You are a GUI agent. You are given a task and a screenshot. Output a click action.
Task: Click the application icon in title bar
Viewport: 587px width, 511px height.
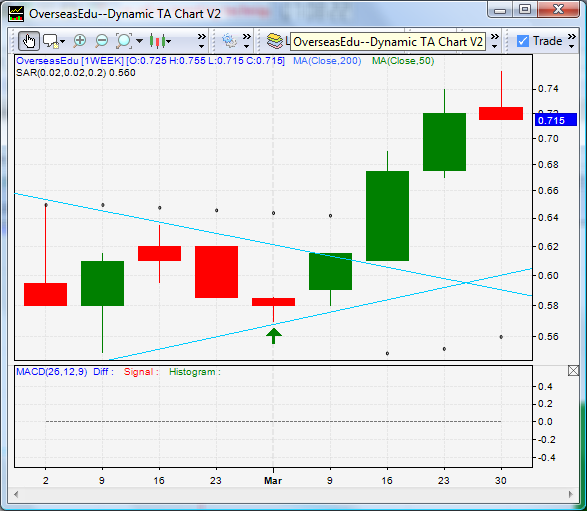(16, 13)
